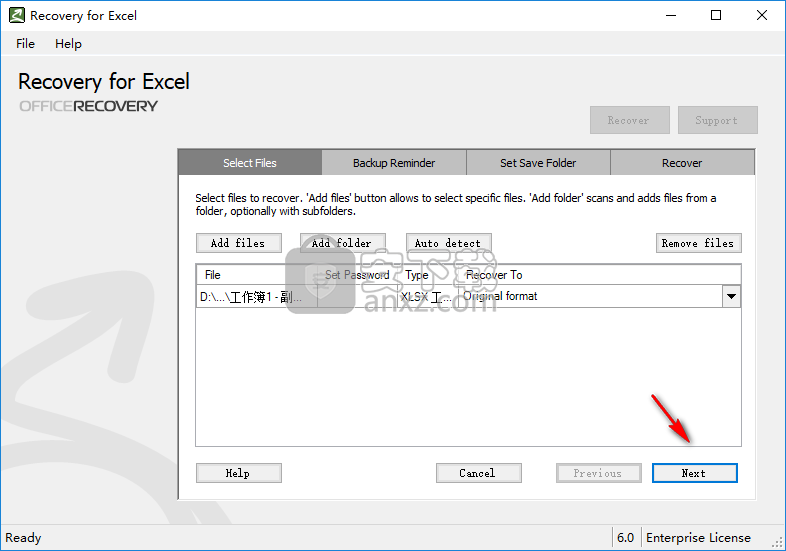Screen dimensions: 786x551
Task: Switch to the Backup Reminder tab
Action: [x=394, y=162]
